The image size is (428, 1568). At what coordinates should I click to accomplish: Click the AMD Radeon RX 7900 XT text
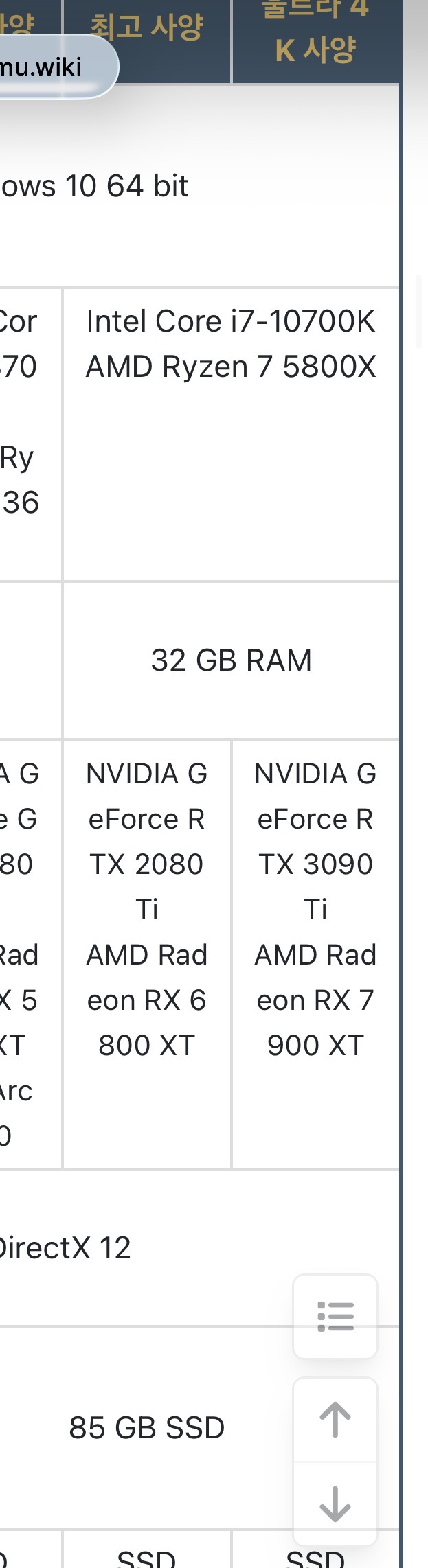pos(315,1000)
